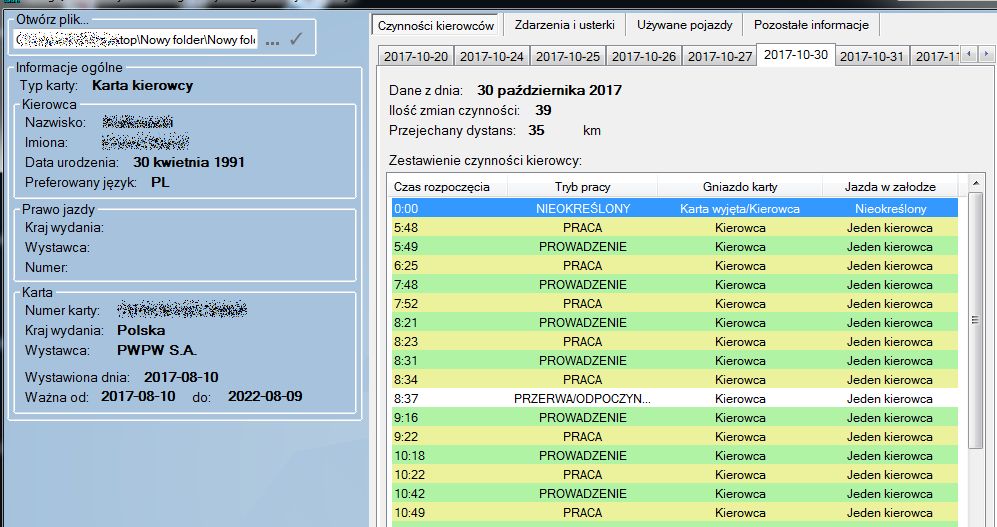Click the issuing country 'Polska'

tap(141, 331)
